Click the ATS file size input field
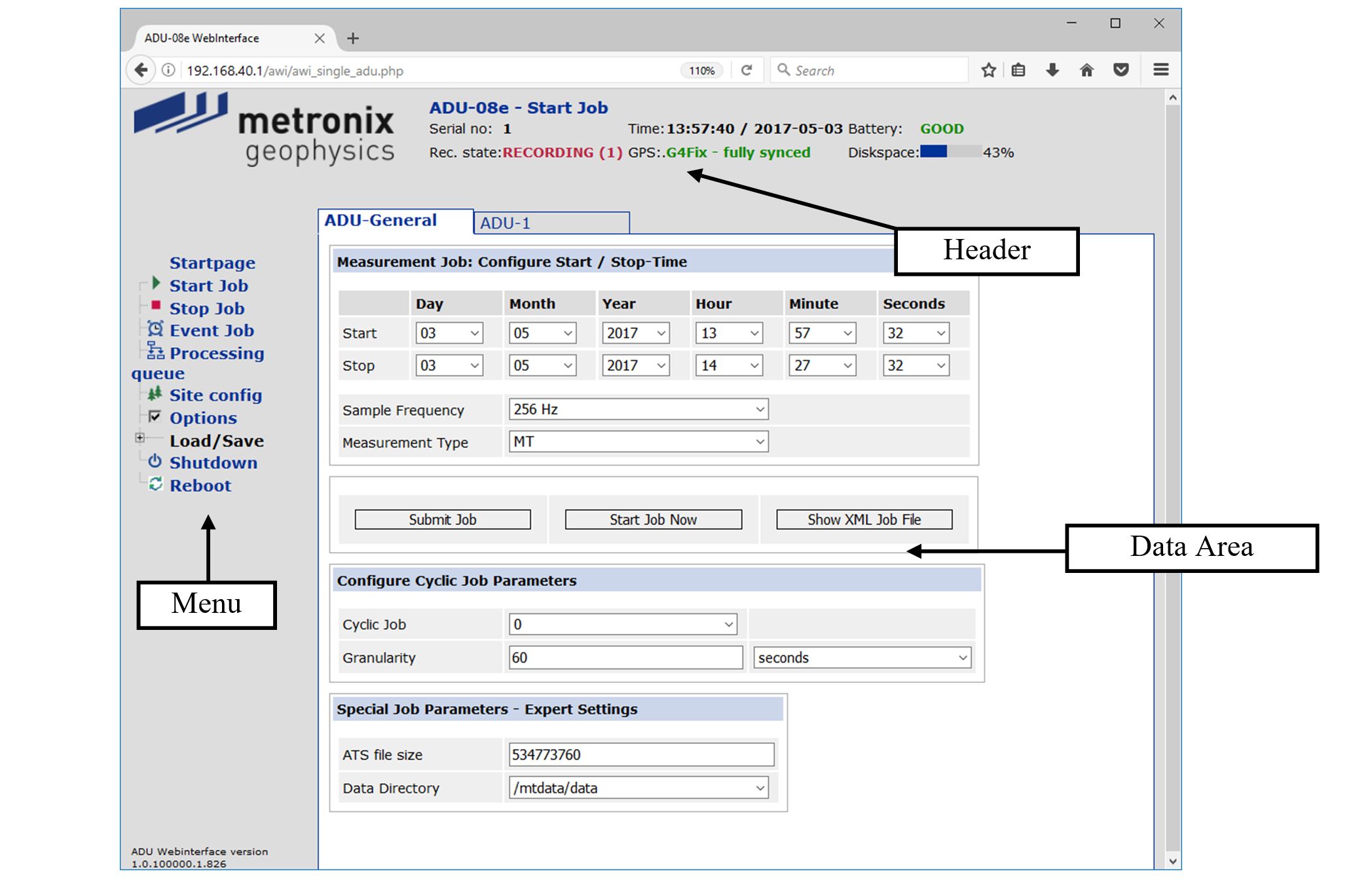1372x882 pixels. pos(642,755)
